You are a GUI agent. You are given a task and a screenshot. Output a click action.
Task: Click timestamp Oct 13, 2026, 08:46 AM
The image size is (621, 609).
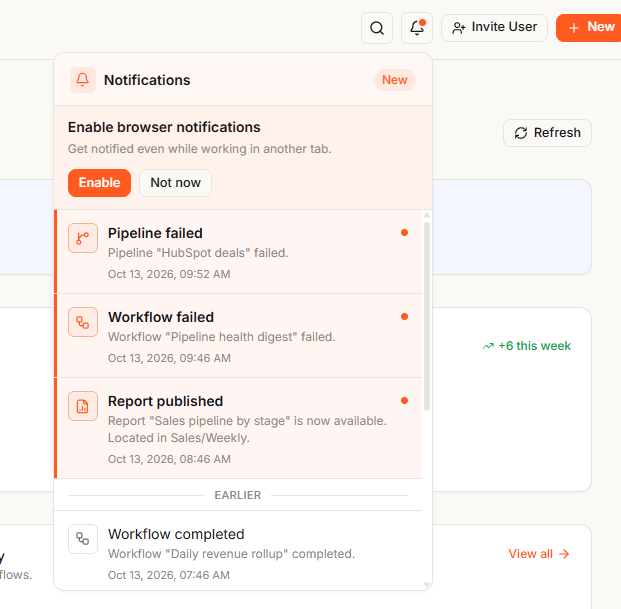[x=169, y=459]
